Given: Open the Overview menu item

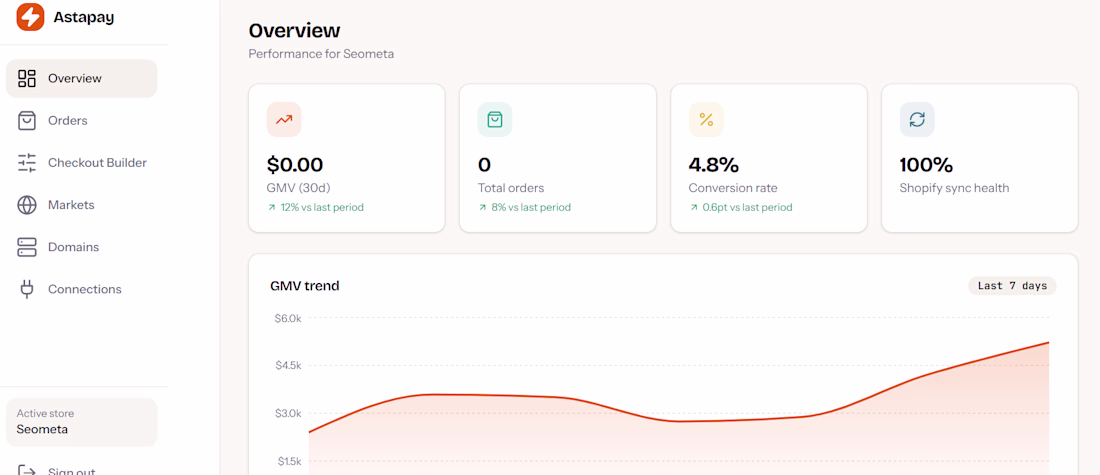Looking at the screenshot, I should coord(81,79).
